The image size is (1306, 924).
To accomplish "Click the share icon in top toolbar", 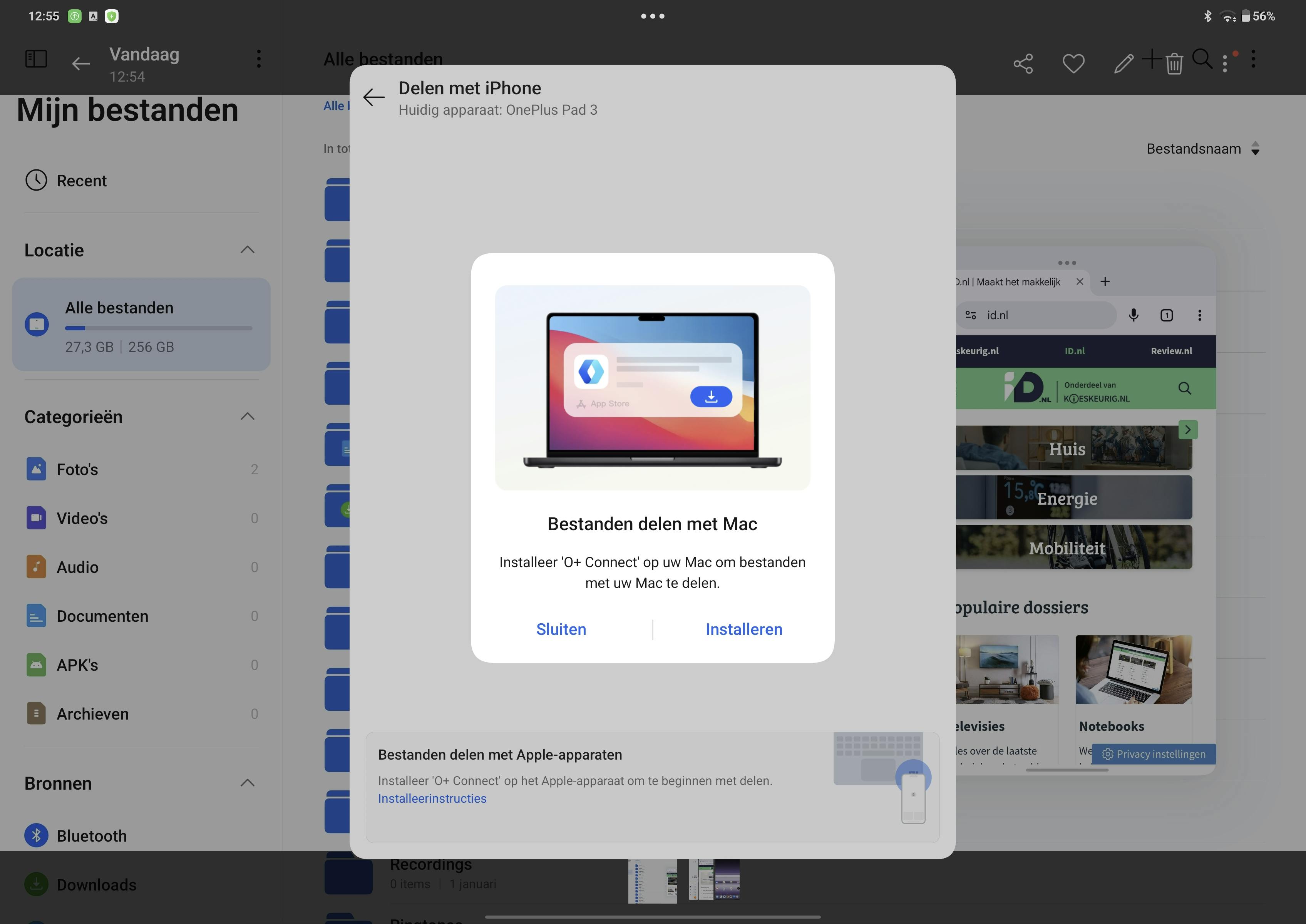I will pyautogui.click(x=1023, y=63).
